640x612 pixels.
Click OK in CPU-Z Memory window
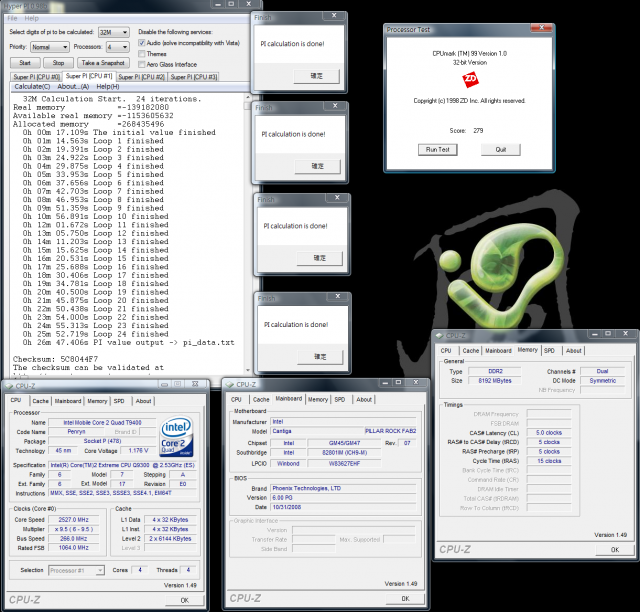click(615, 550)
